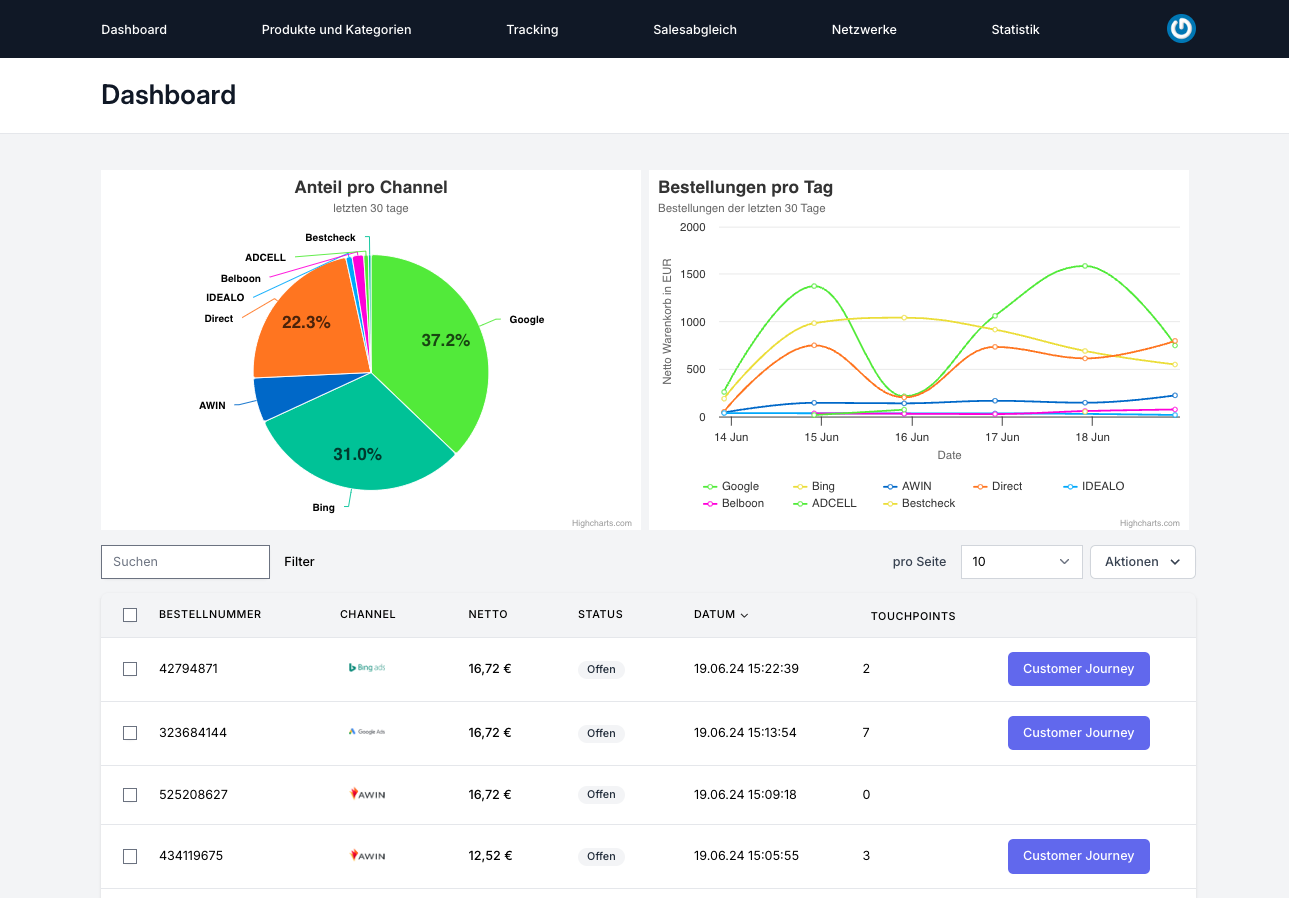Click IDEALO label on pie chart
The image size is (1289, 898).
[225, 298]
